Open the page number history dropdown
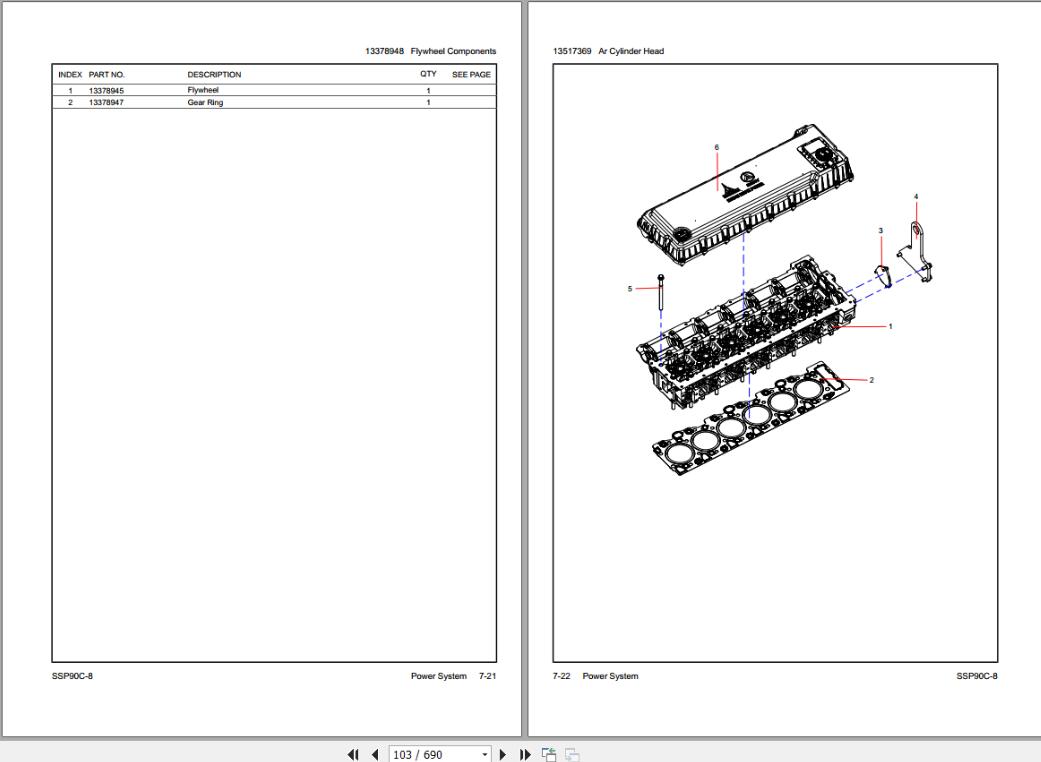This screenshot has height=762, width=1041. coord(484,754)
